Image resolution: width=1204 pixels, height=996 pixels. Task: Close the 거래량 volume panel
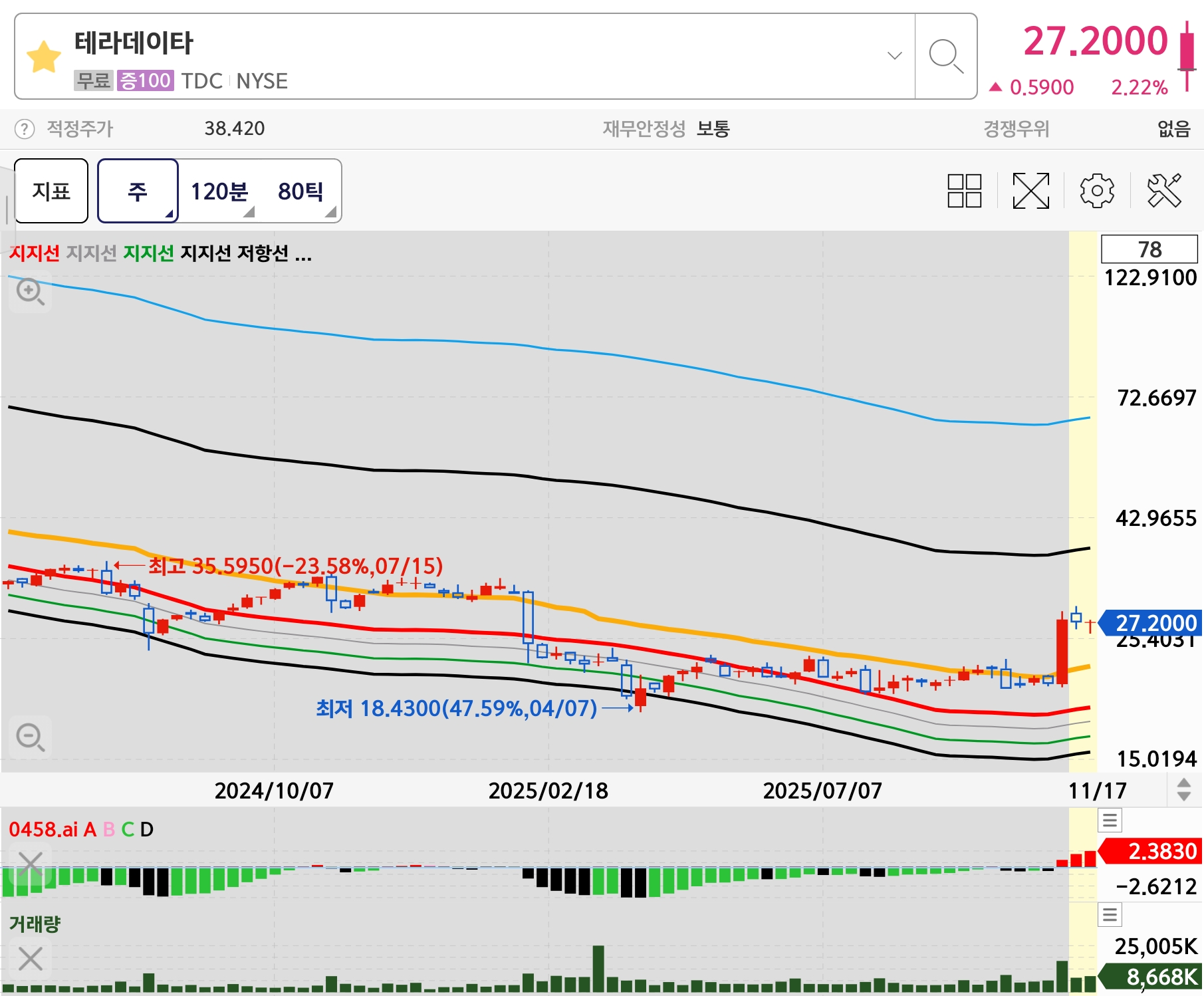pos(31,959)
